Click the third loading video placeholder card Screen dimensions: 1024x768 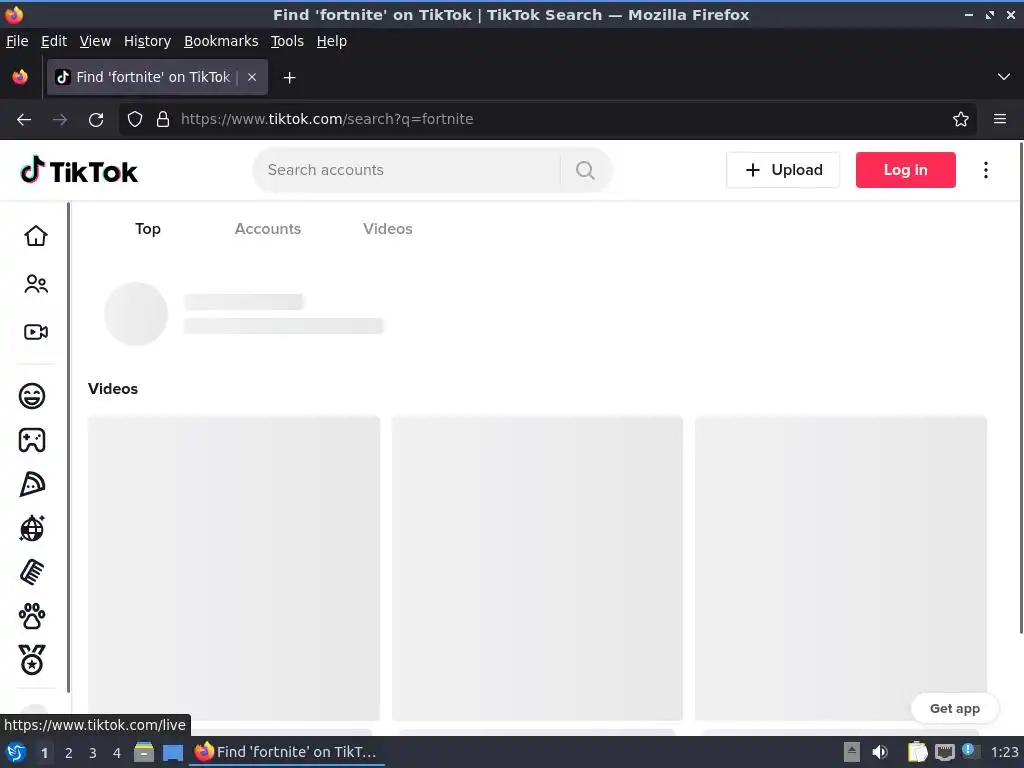click(x=840, y=568)
